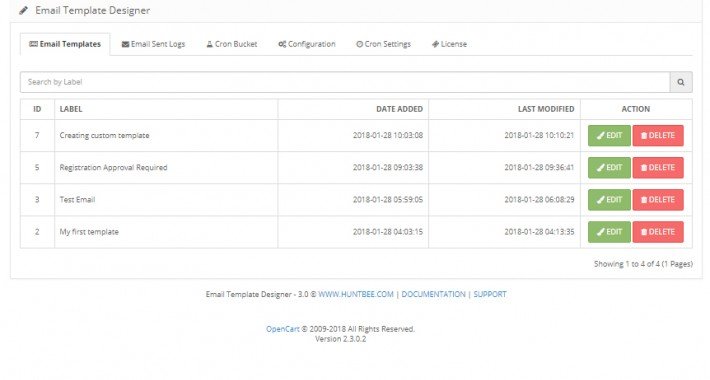710x380 pixels.
Task: Select the 'Creating custom template' label text
Action: pos(104,135)
